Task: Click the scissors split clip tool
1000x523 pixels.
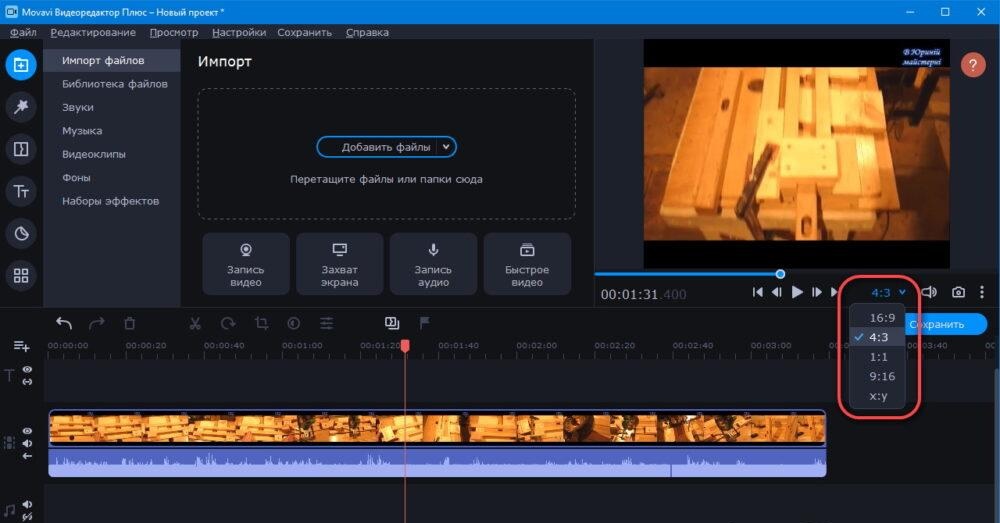Action: [x=195, y=323]
